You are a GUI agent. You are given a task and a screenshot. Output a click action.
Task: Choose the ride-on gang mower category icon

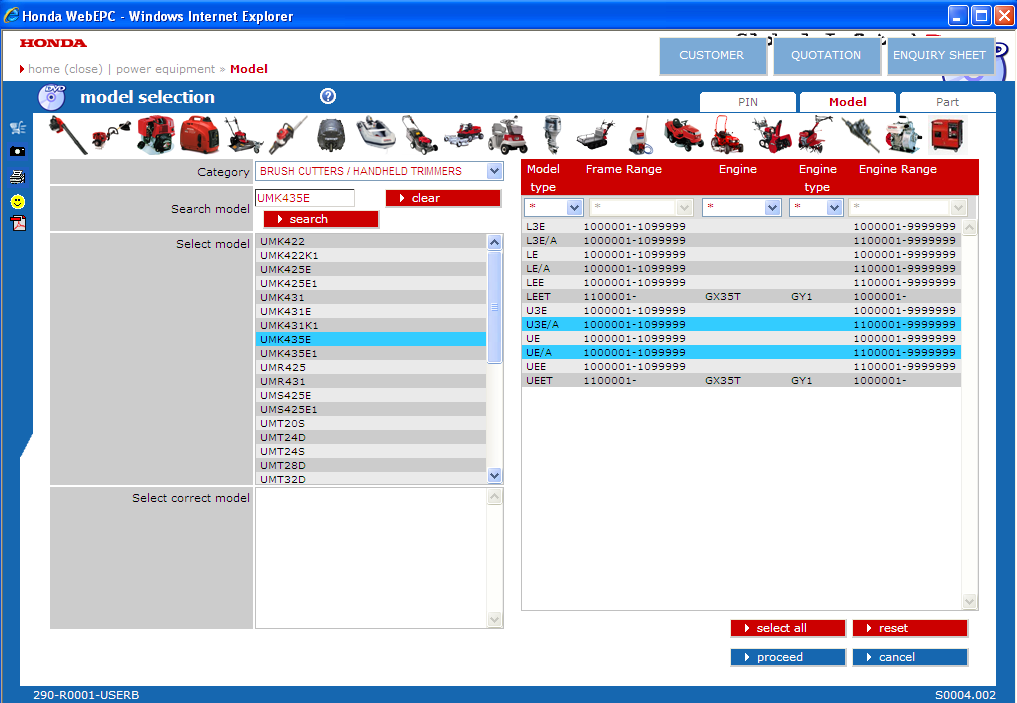pos(464,135)
